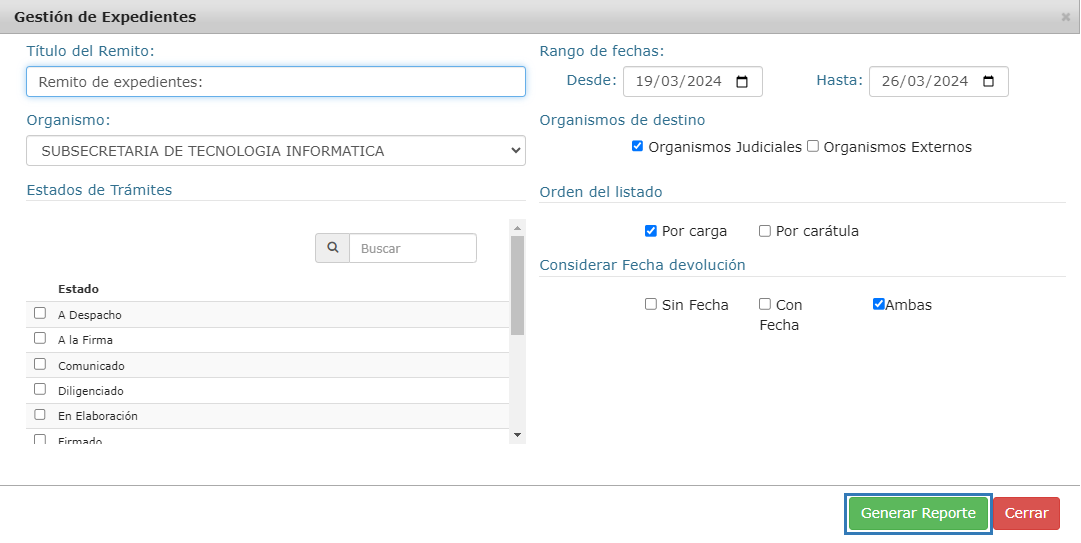The height and width of the screenshot is (543, 1081).
Task: Choose Por carátula ordering
Action: point(765,231)
